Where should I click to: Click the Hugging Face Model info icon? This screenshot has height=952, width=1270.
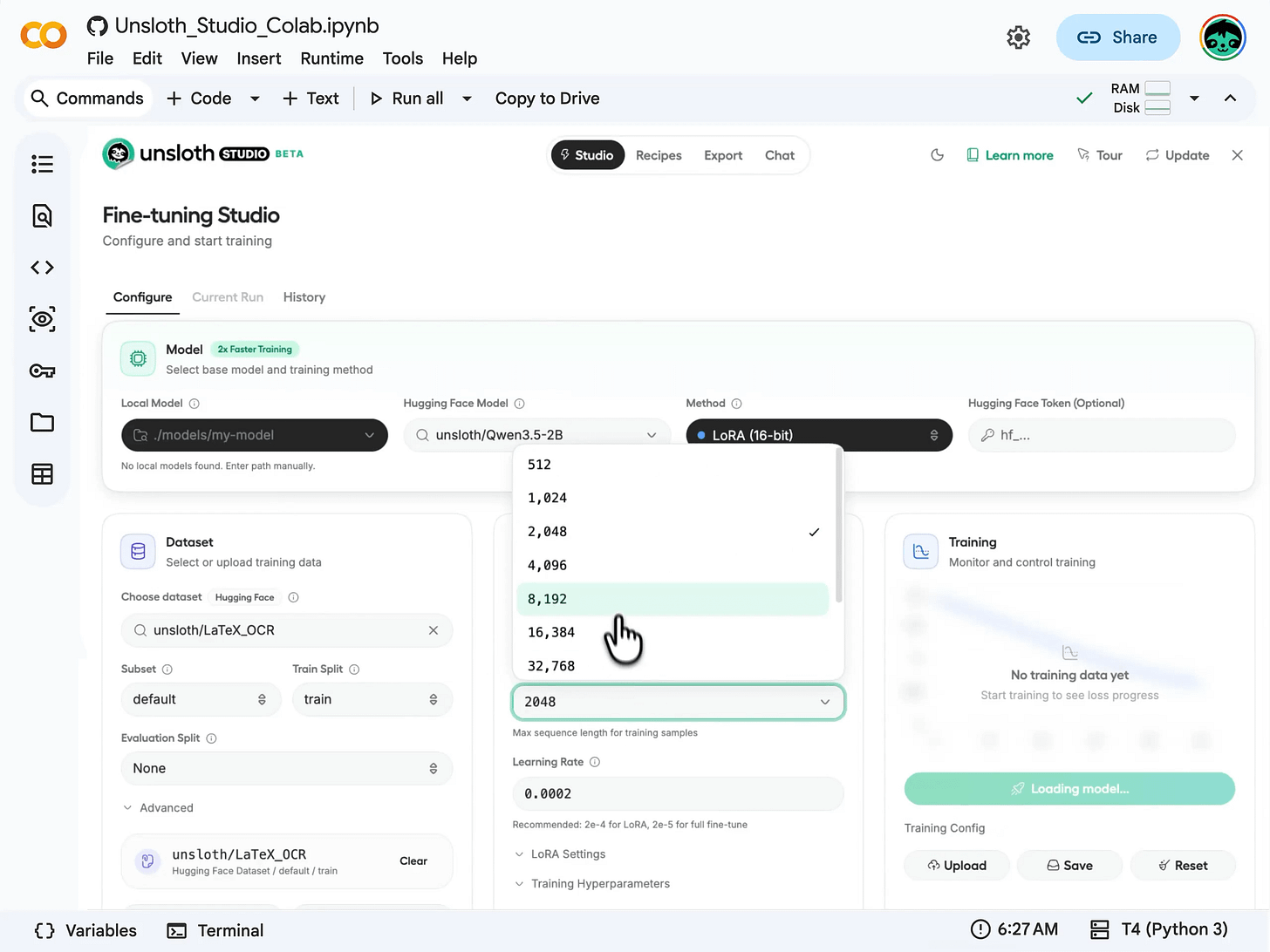520,404
